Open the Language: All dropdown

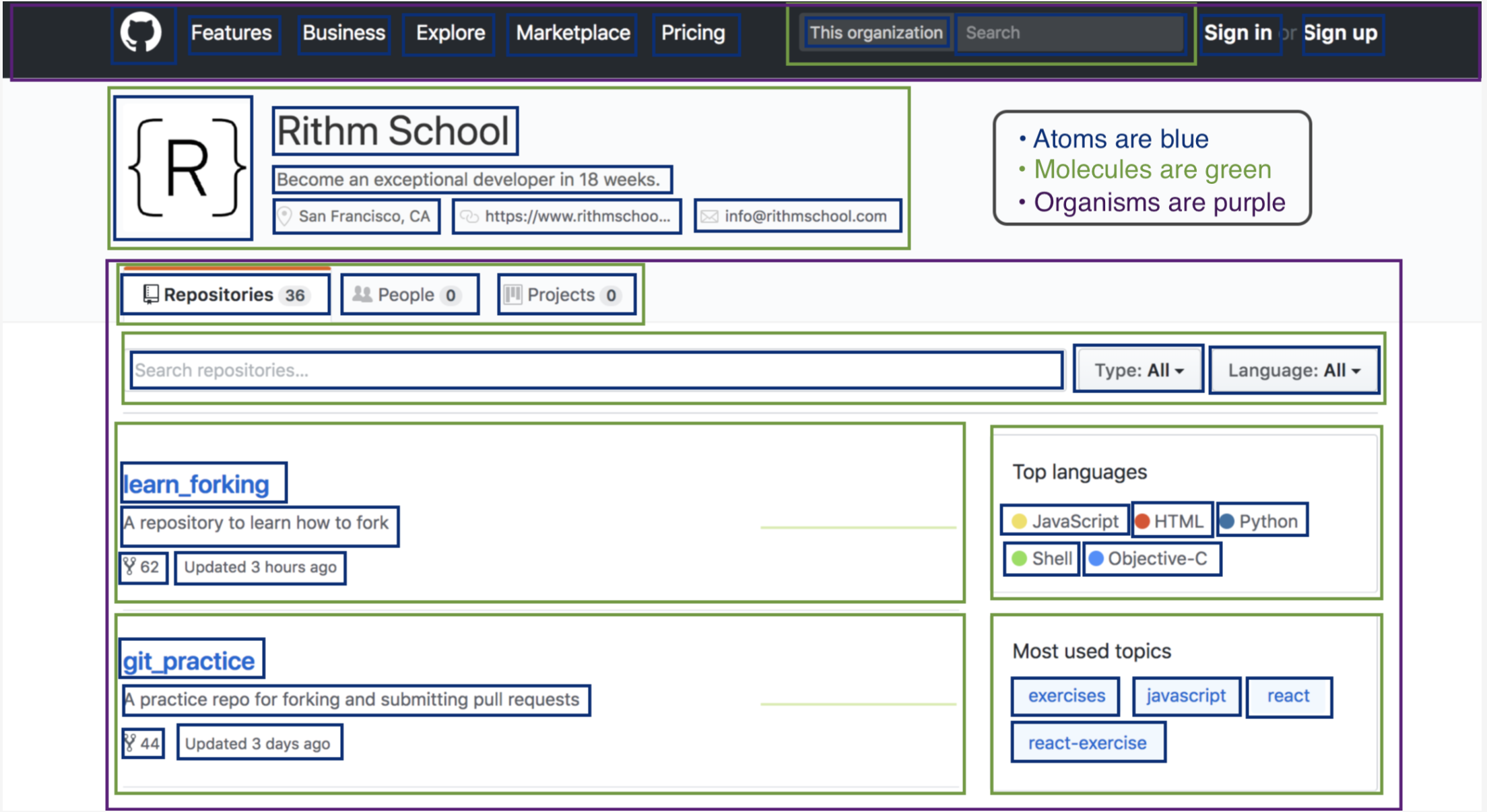coord(1294,370)
